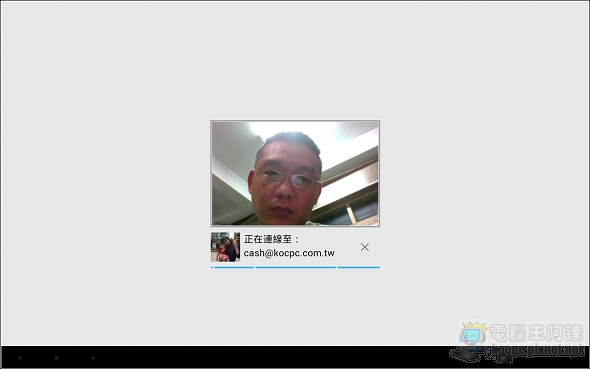Tap the black system navigation bar

pos(295,357)
